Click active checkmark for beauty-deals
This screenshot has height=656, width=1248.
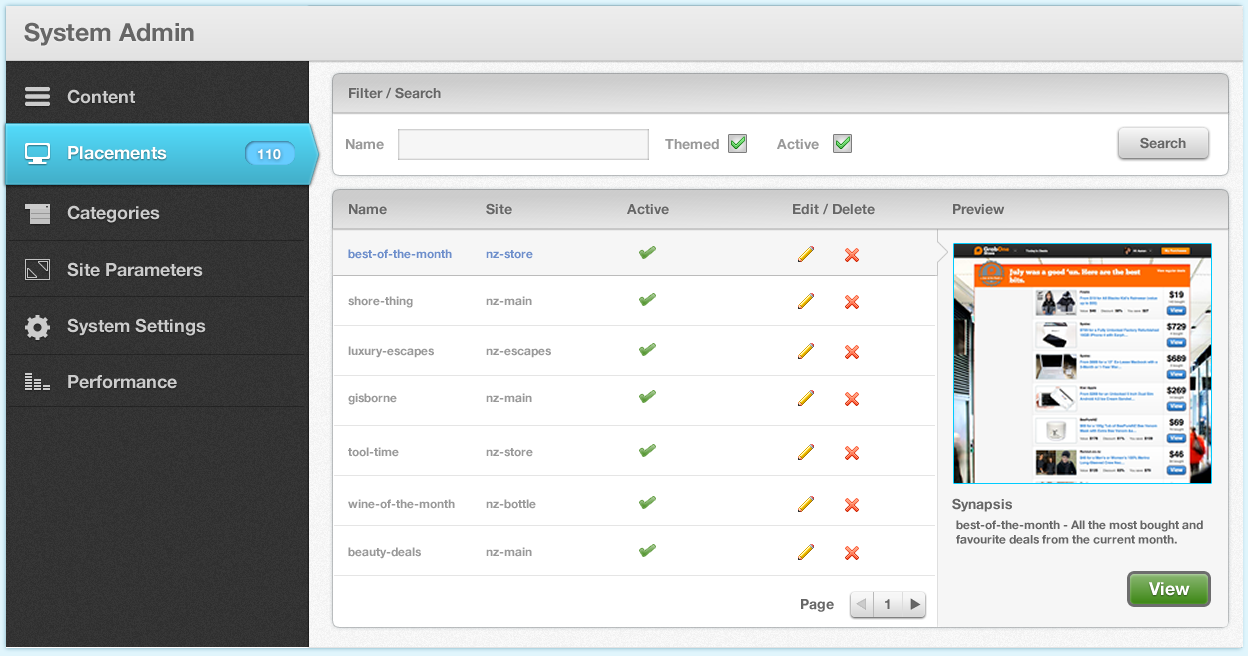pyautogui.click(x=647, y=551)
